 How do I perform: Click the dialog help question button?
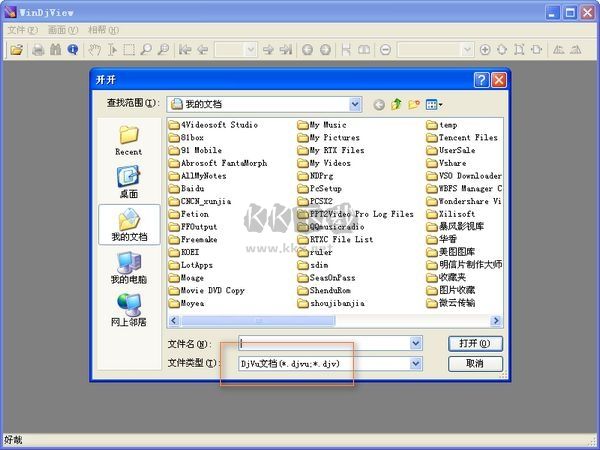click(x=481, y=80)
